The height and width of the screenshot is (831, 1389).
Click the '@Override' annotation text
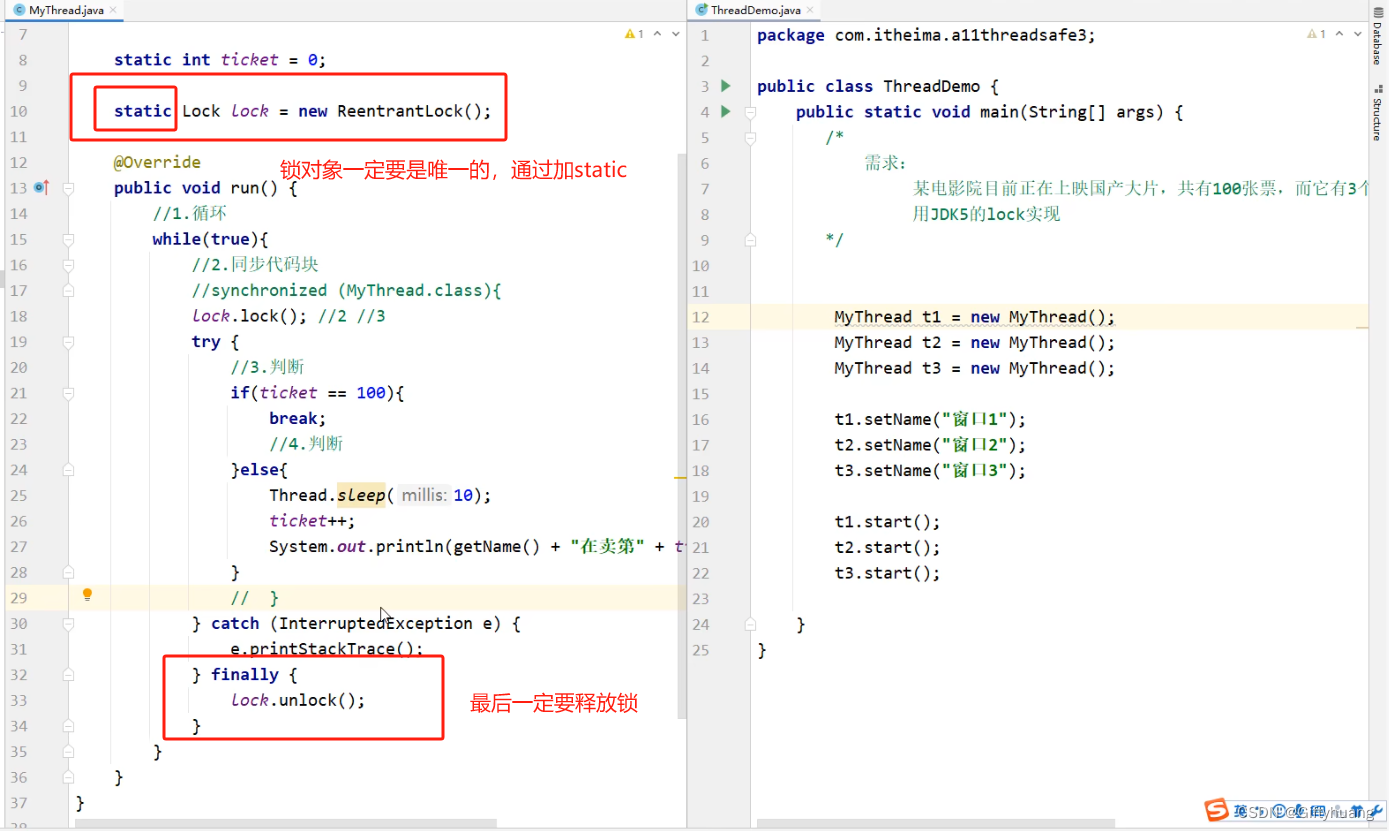157,162
